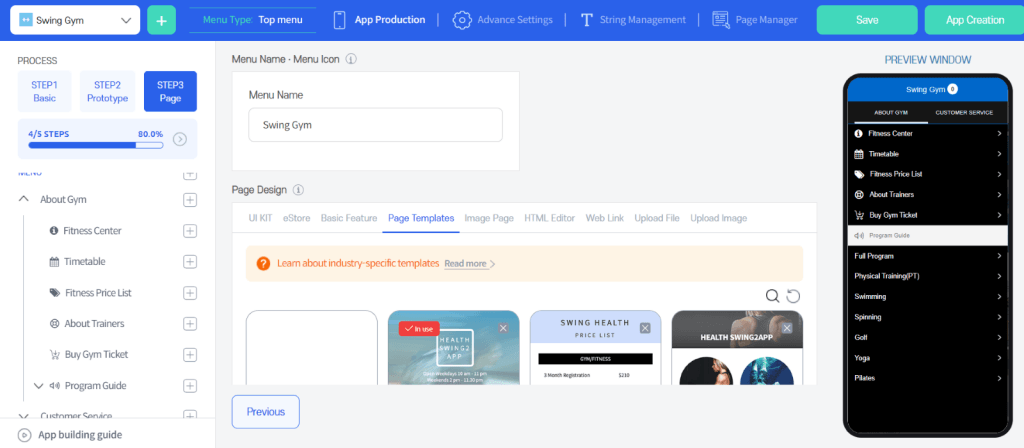
Task: Switch to the Web Link tab
Action: point(605,218)
